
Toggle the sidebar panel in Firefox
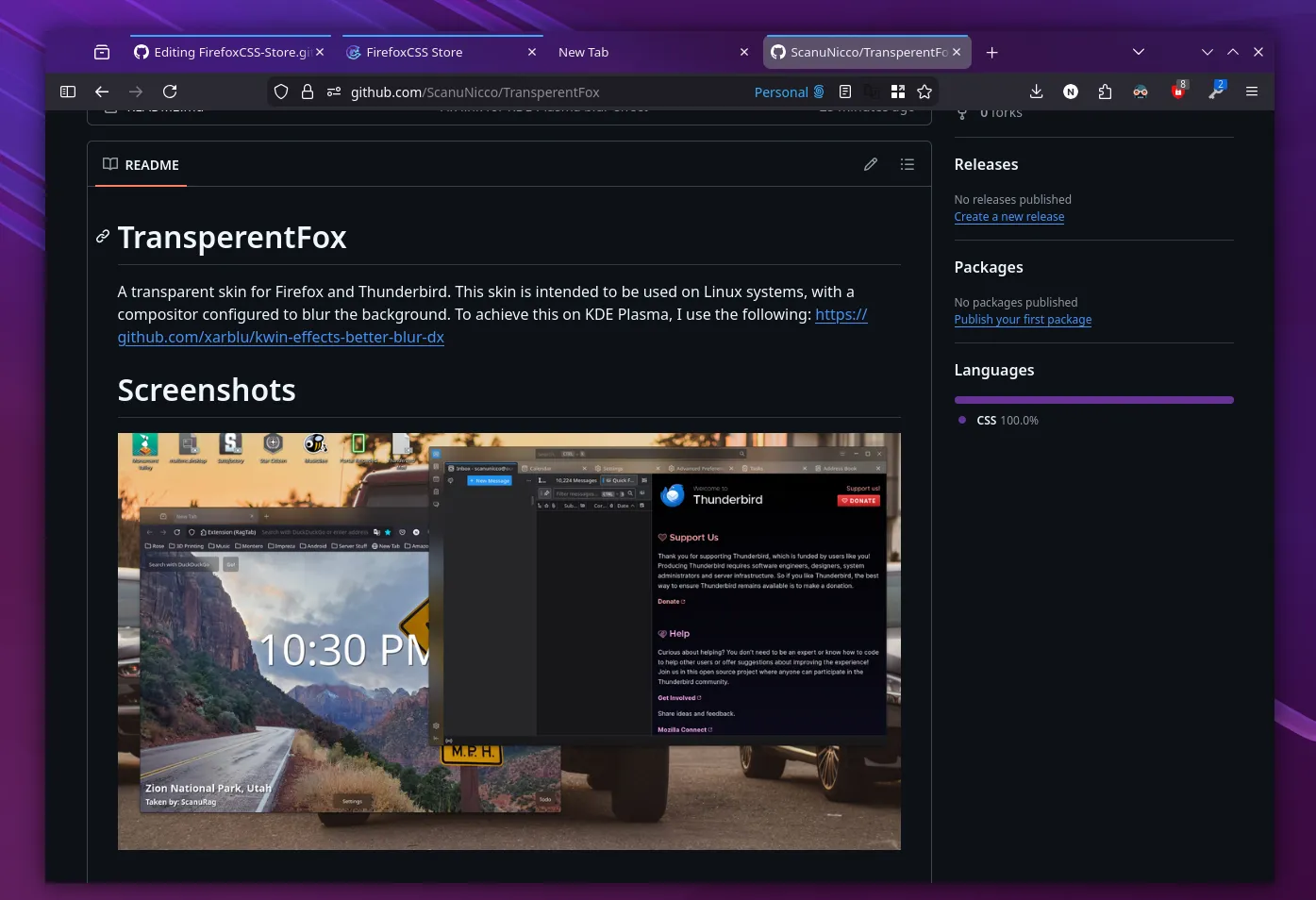point(67,92)
